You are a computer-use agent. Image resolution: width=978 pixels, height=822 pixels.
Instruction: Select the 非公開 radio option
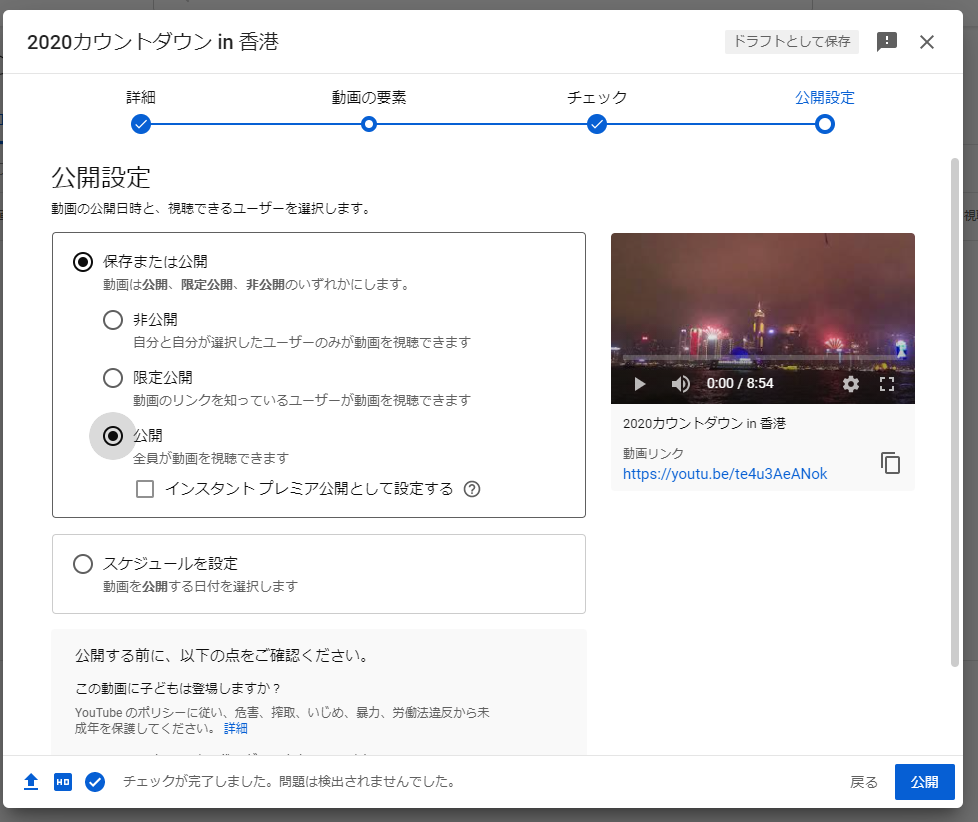click(x=114, y=320)
